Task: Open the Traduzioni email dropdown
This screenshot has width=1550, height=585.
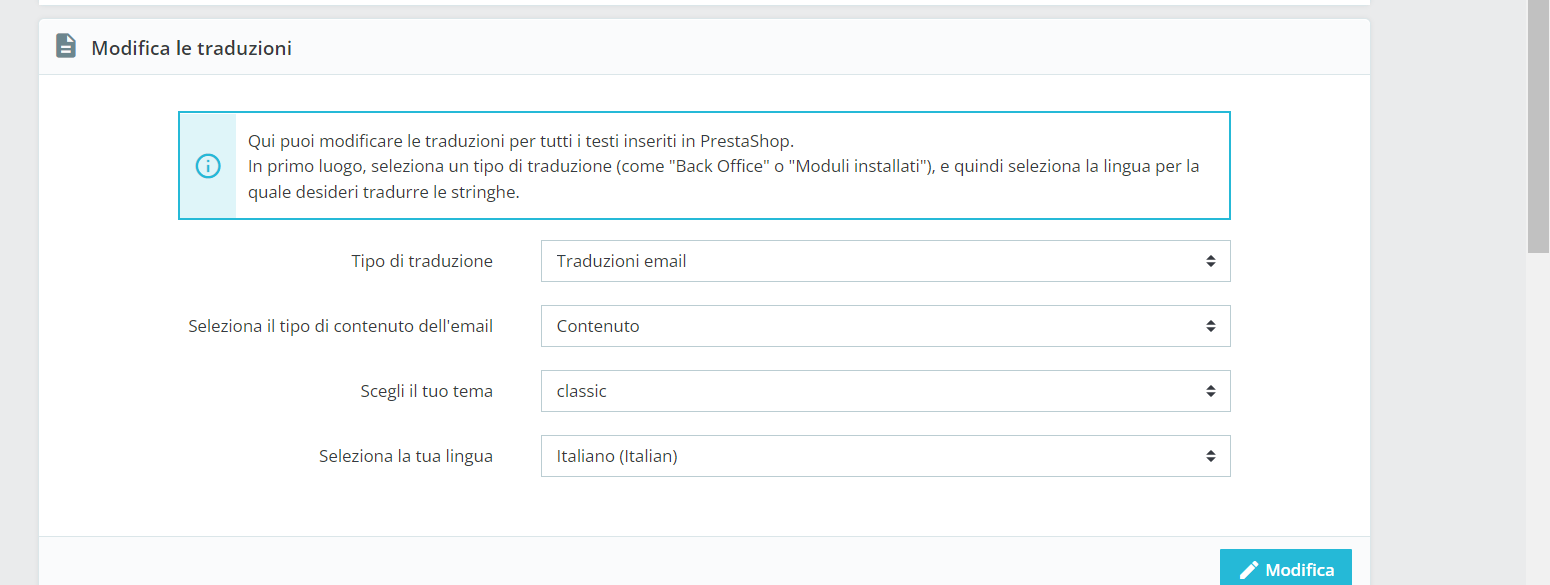Action: pos(884,261)
